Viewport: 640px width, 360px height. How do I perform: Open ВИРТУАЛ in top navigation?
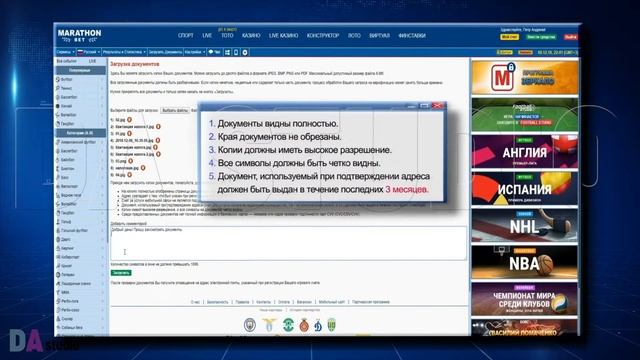(x=380, y=36)
